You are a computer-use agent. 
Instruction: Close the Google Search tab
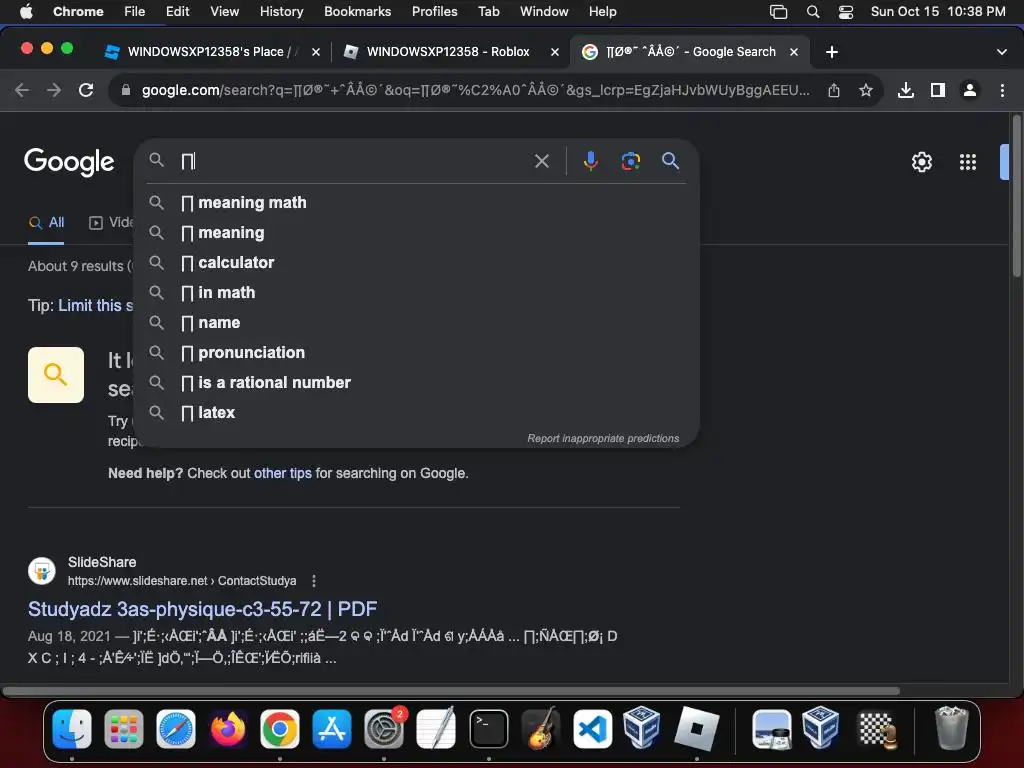coord(793,52)
